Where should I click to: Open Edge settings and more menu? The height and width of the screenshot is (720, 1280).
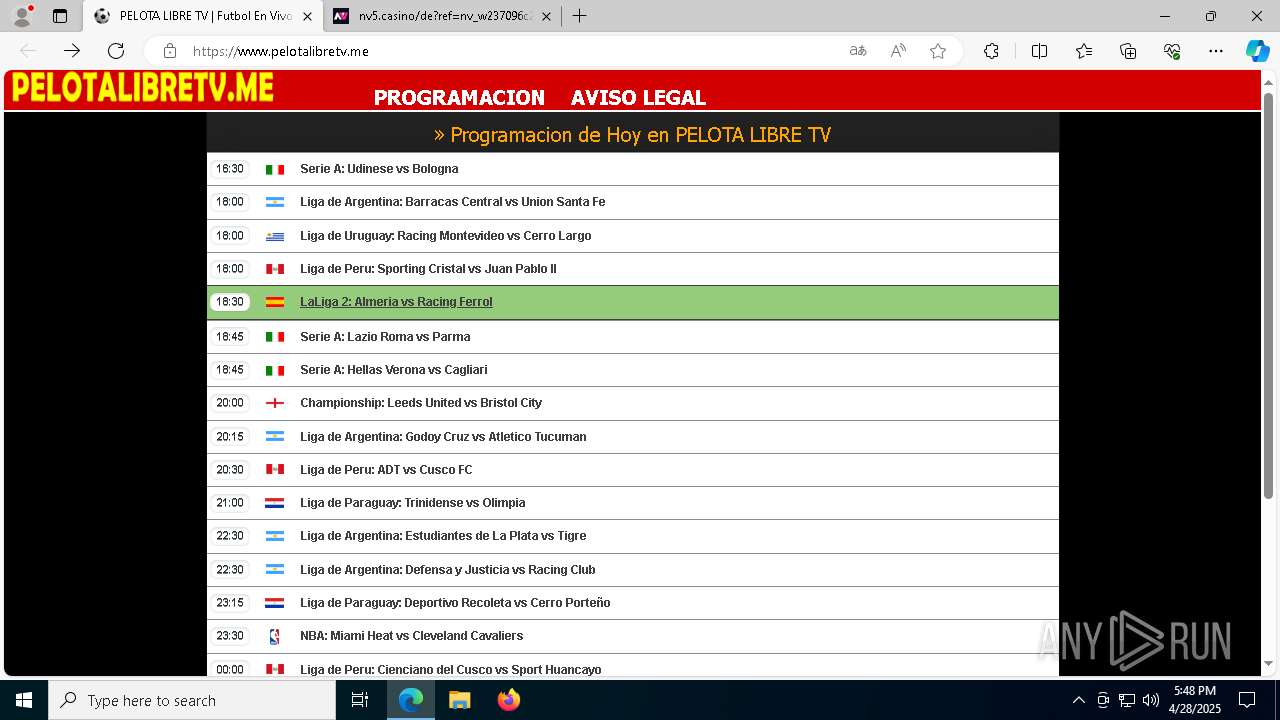[x=1216, y=51]
